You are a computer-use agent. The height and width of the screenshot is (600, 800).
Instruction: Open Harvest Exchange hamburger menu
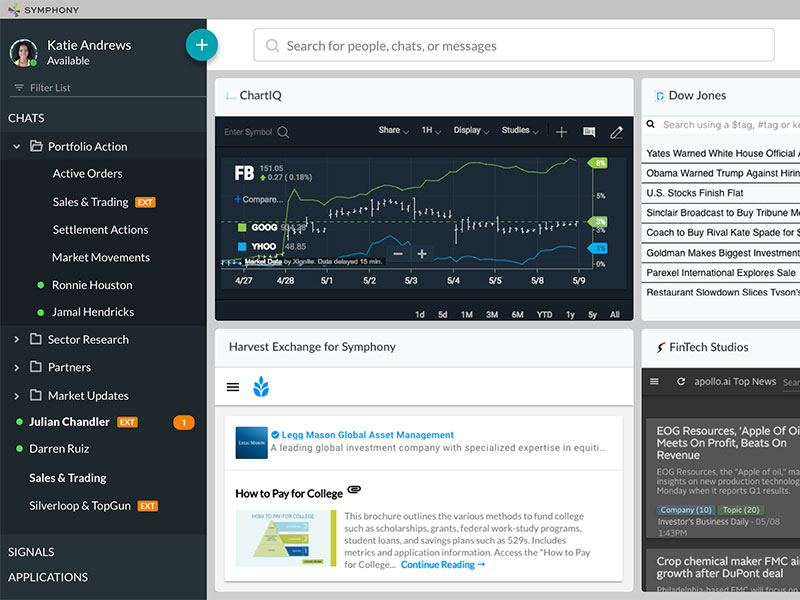point(233,387)
